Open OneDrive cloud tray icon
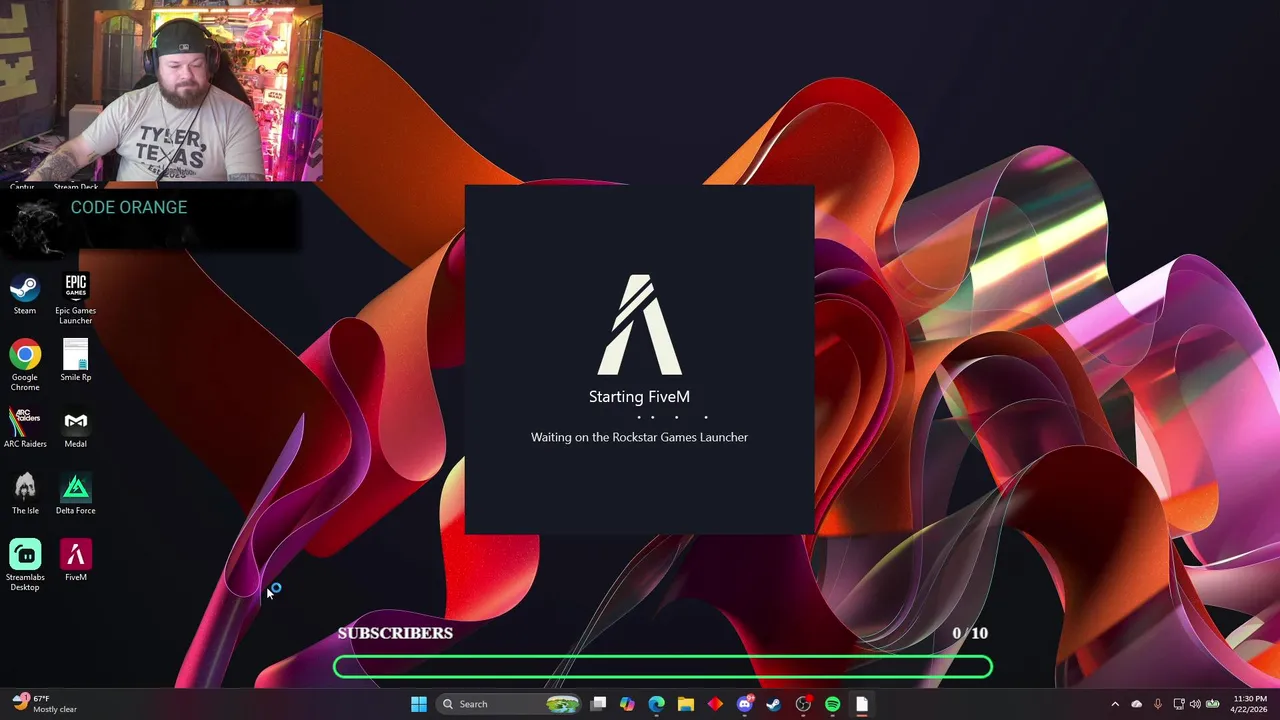1280x720 pixels. point(1136,704)
